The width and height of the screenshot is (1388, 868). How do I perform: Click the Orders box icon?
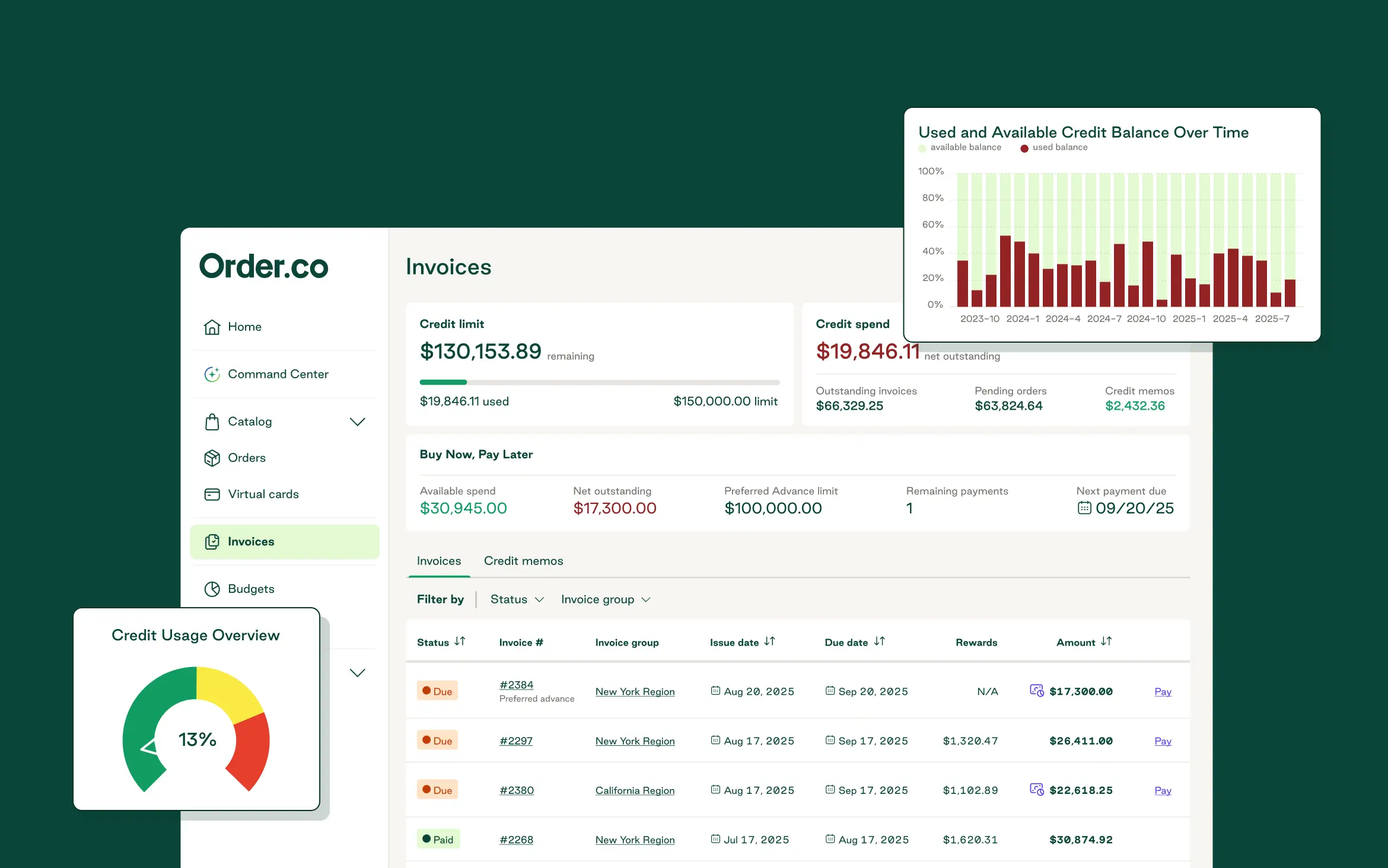pos(212,458)
